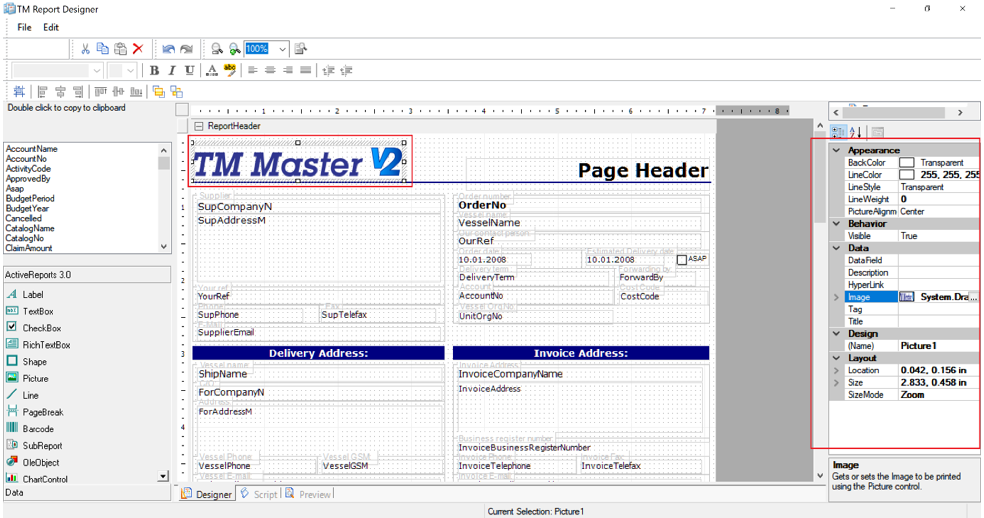Toggle Italic text formatting
Image resolution: width=984 pixels, height=518 pixels.
(x=171, y=71)
